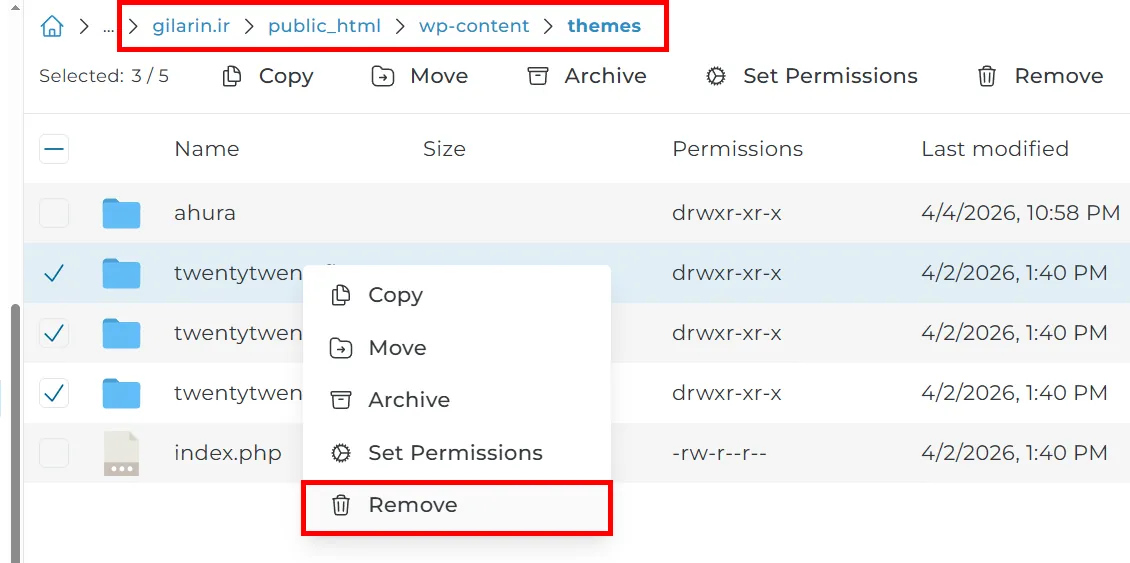Open the ahura folder icon
The image size is (1130, 563).
pos(121,213)
